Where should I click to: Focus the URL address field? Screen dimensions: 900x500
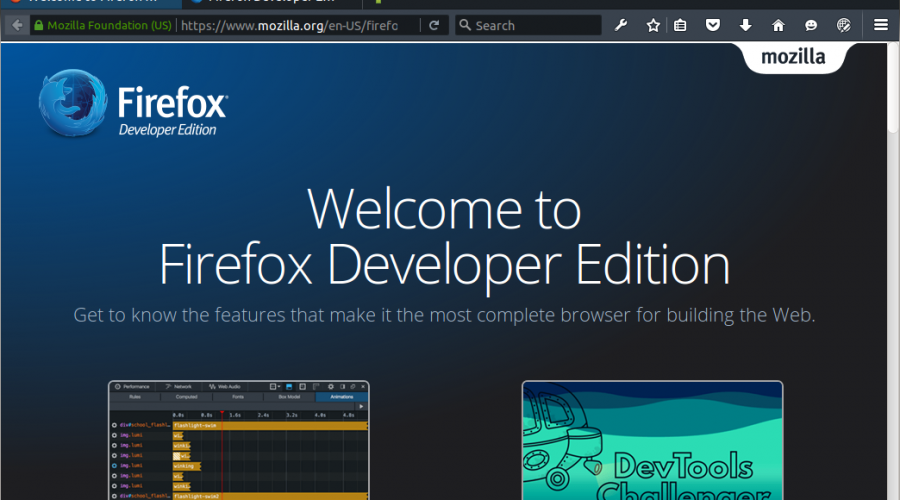pos(289,25)
